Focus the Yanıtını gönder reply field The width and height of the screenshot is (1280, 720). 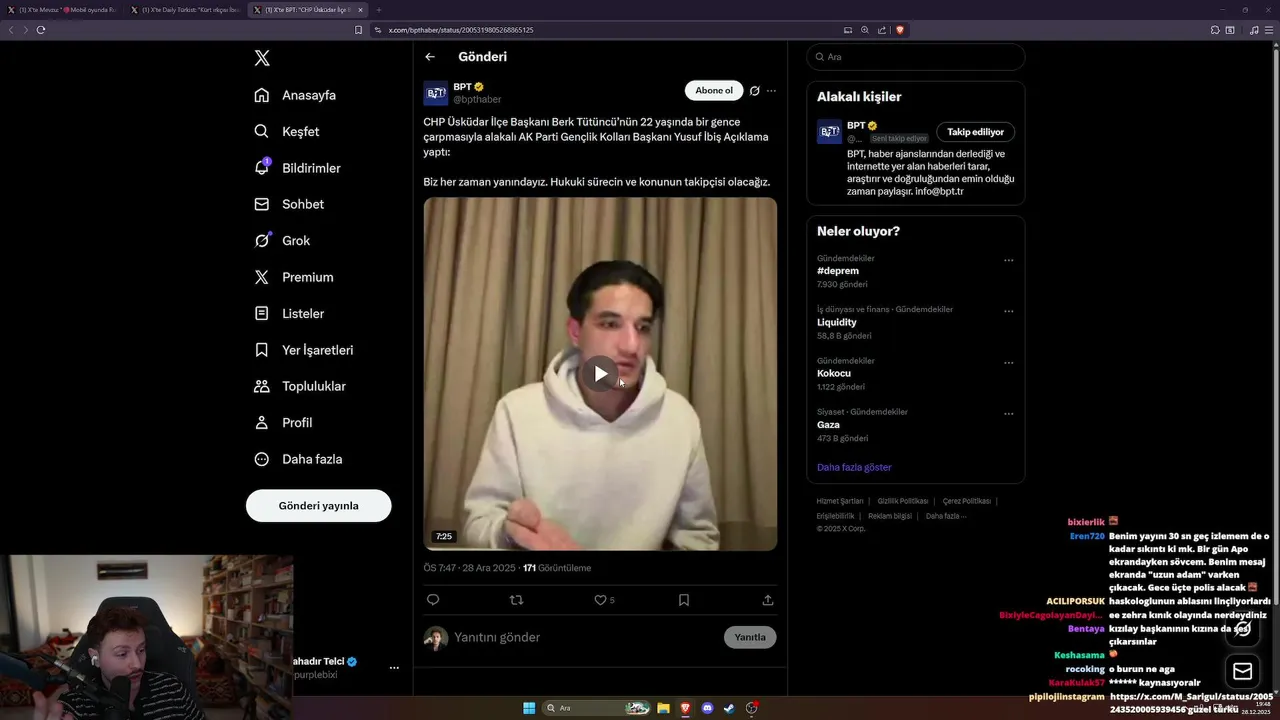point(585,637)
